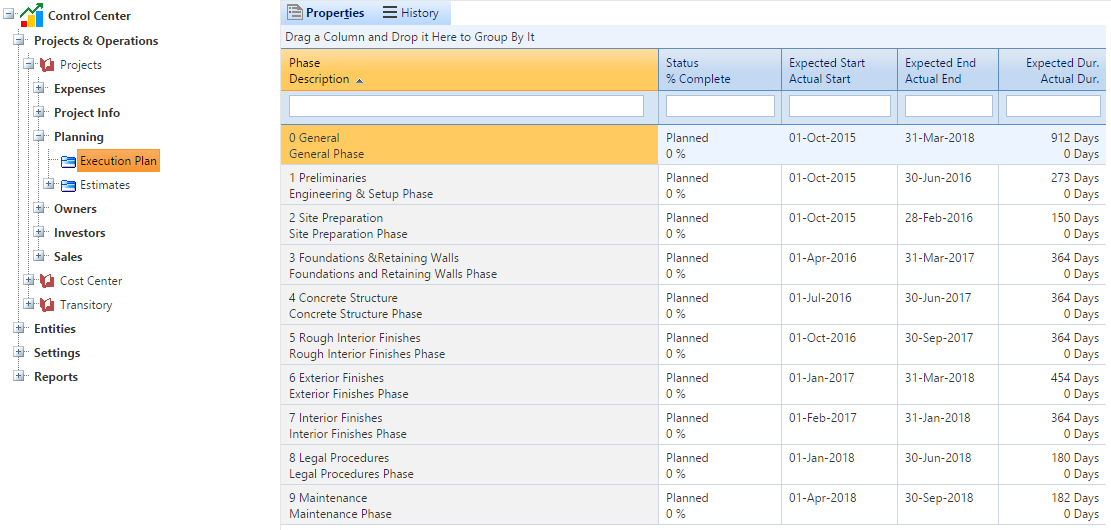The image size is (1111, 530).
Task: Select Execution Plan in the tree
Action: 118,161
